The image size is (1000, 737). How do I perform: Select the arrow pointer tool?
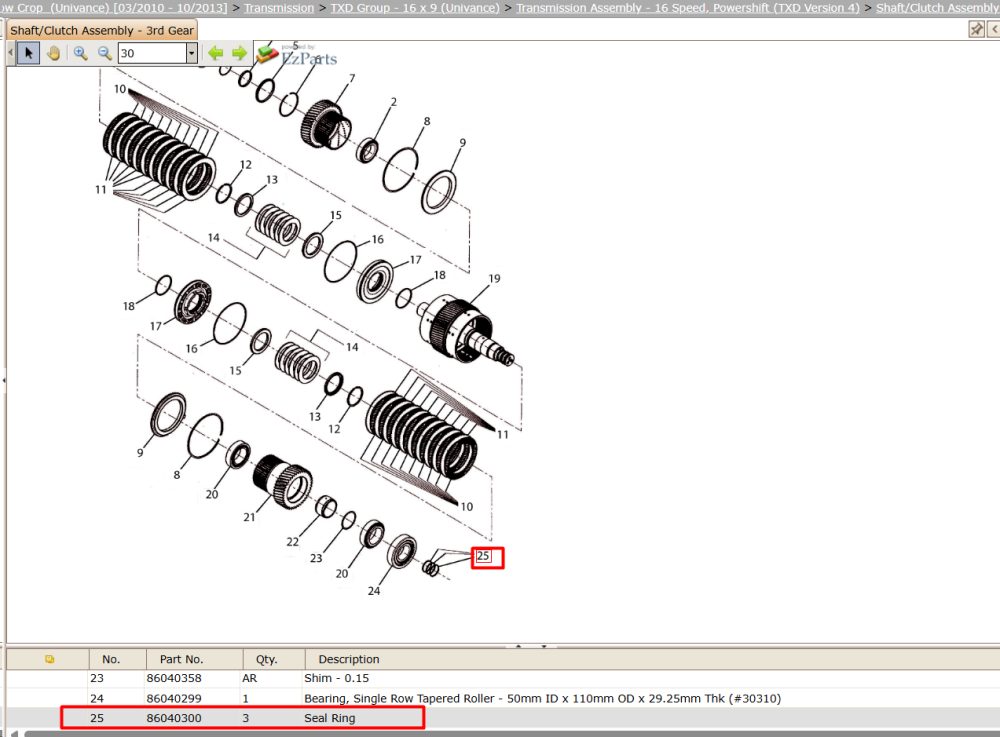28,54
